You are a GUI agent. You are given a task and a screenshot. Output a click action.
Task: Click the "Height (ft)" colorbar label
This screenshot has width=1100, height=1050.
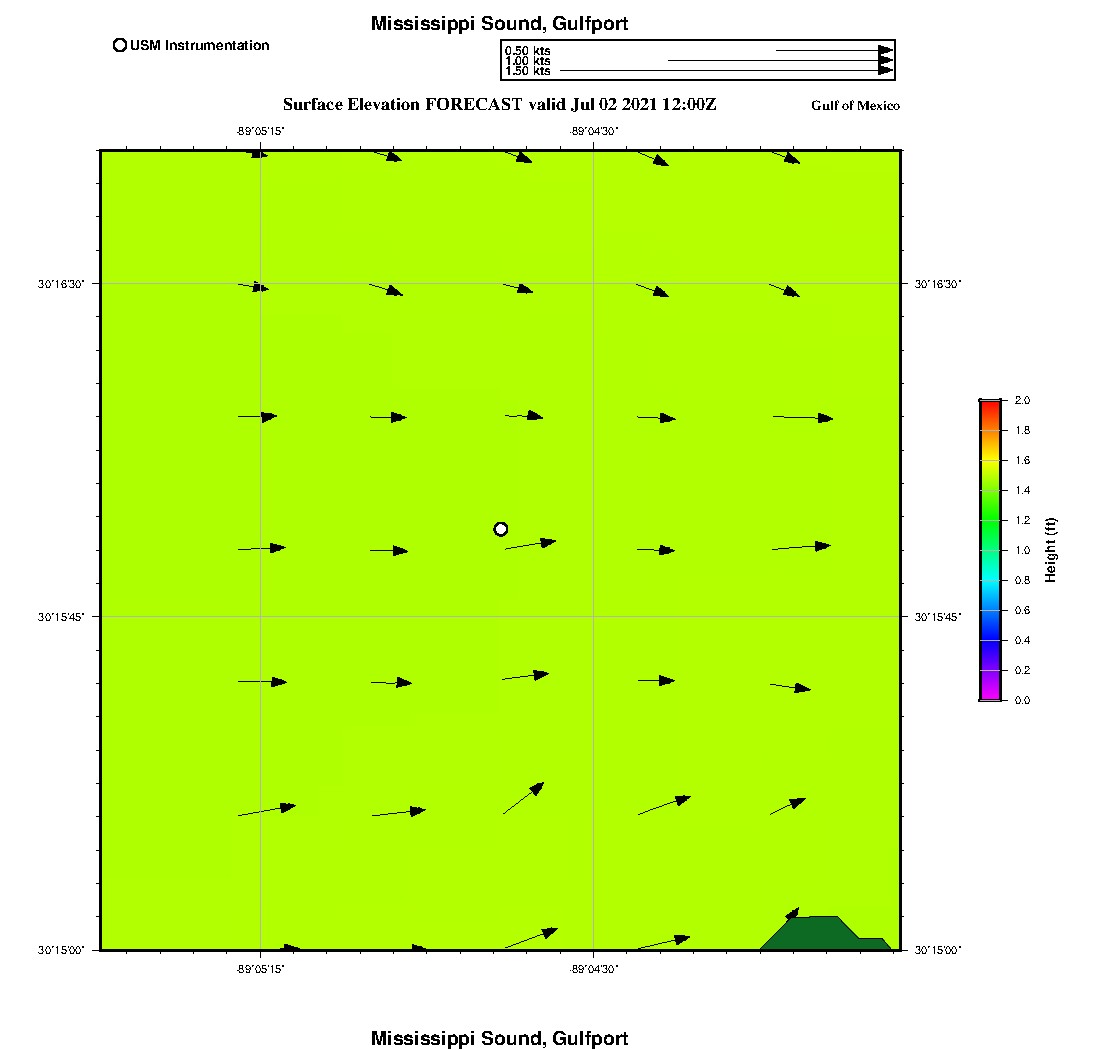pos(1051,550)
